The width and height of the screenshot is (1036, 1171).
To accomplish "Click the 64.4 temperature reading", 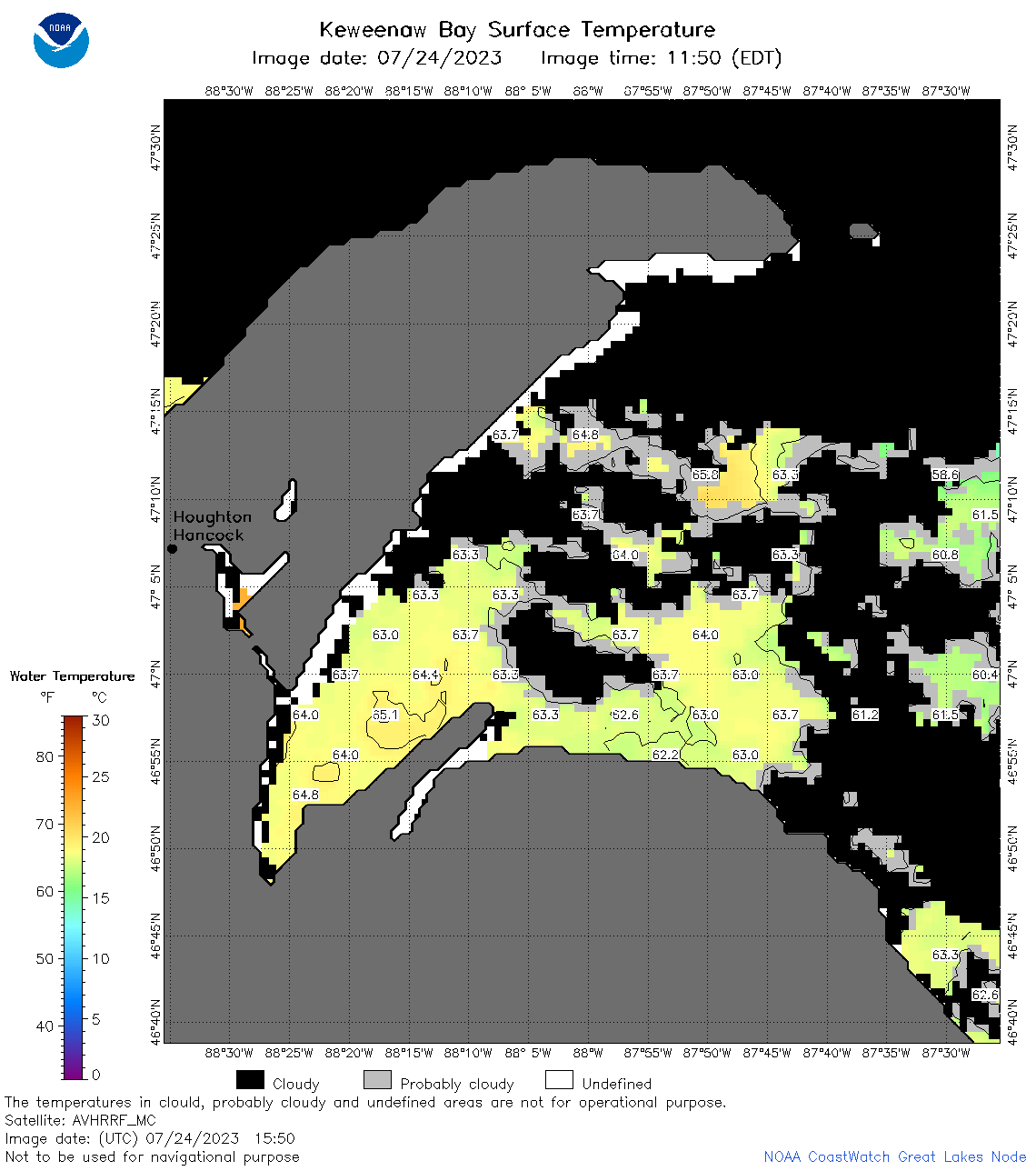I will 425,675.
